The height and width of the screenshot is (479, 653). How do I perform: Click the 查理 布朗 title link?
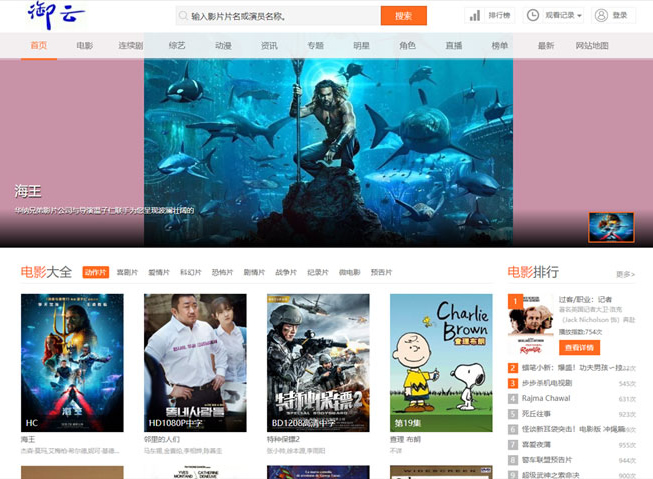coord(405,439)
